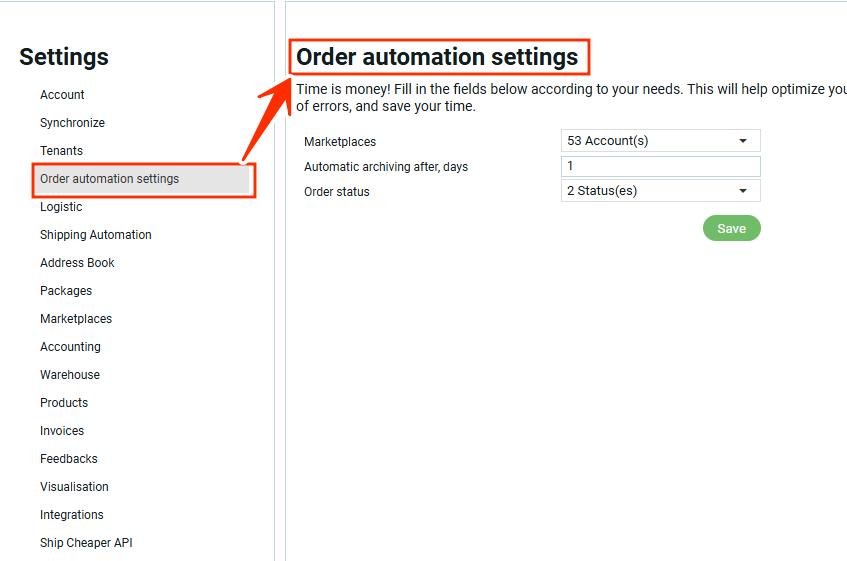The image size is (847, 561).
Task: Expand the Marketplaces 53 Account(s) dropdown
Action: tap(660, 141)
